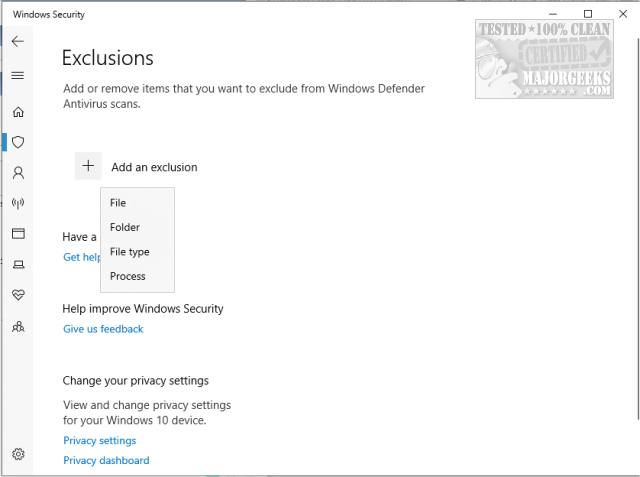Image resolution: width=640 pixels, height=477 pixels.
Task: Pick File type exclusion option
Action: click(129, 252)
